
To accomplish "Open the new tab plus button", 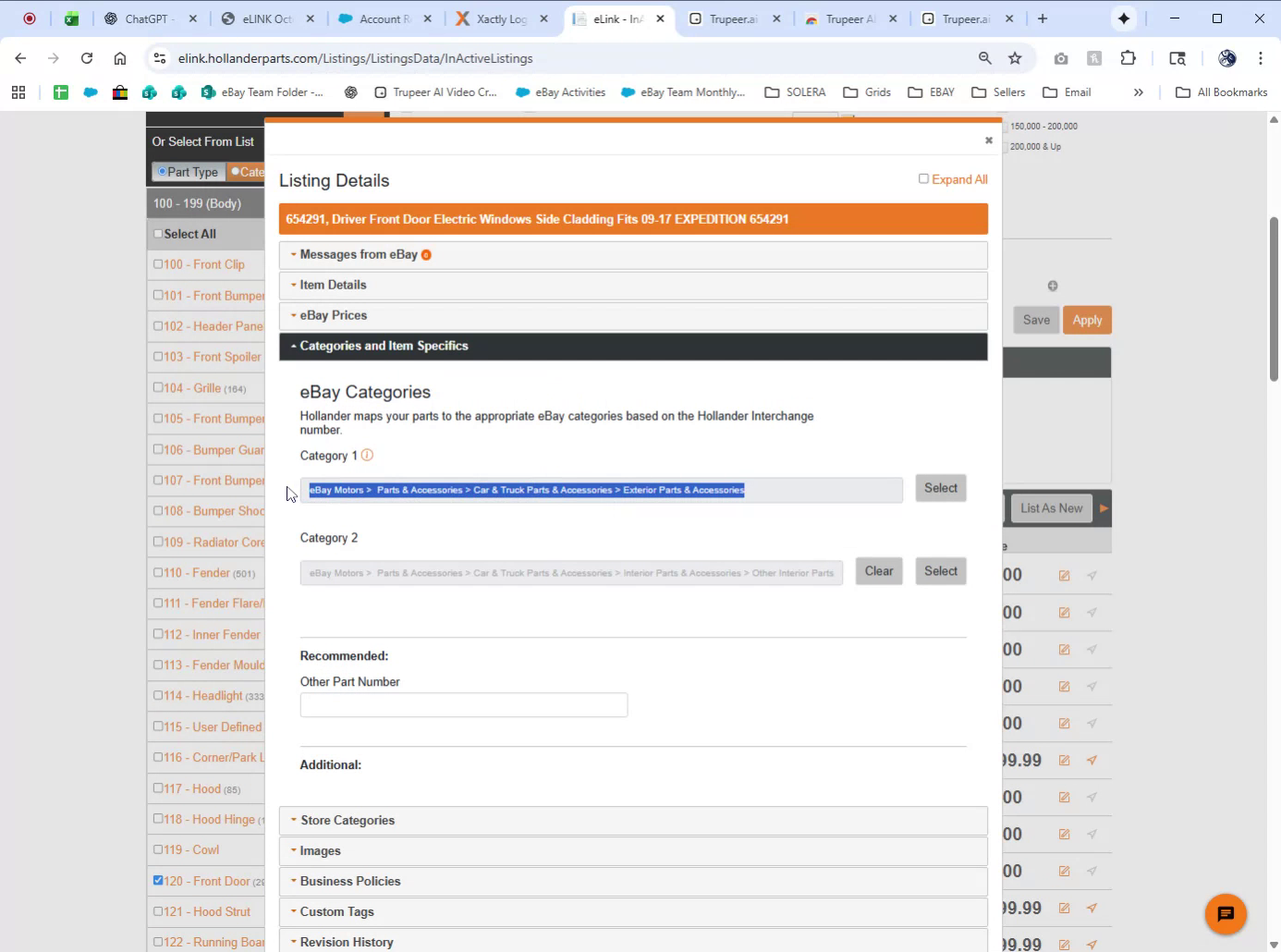I will [1043, 18].
